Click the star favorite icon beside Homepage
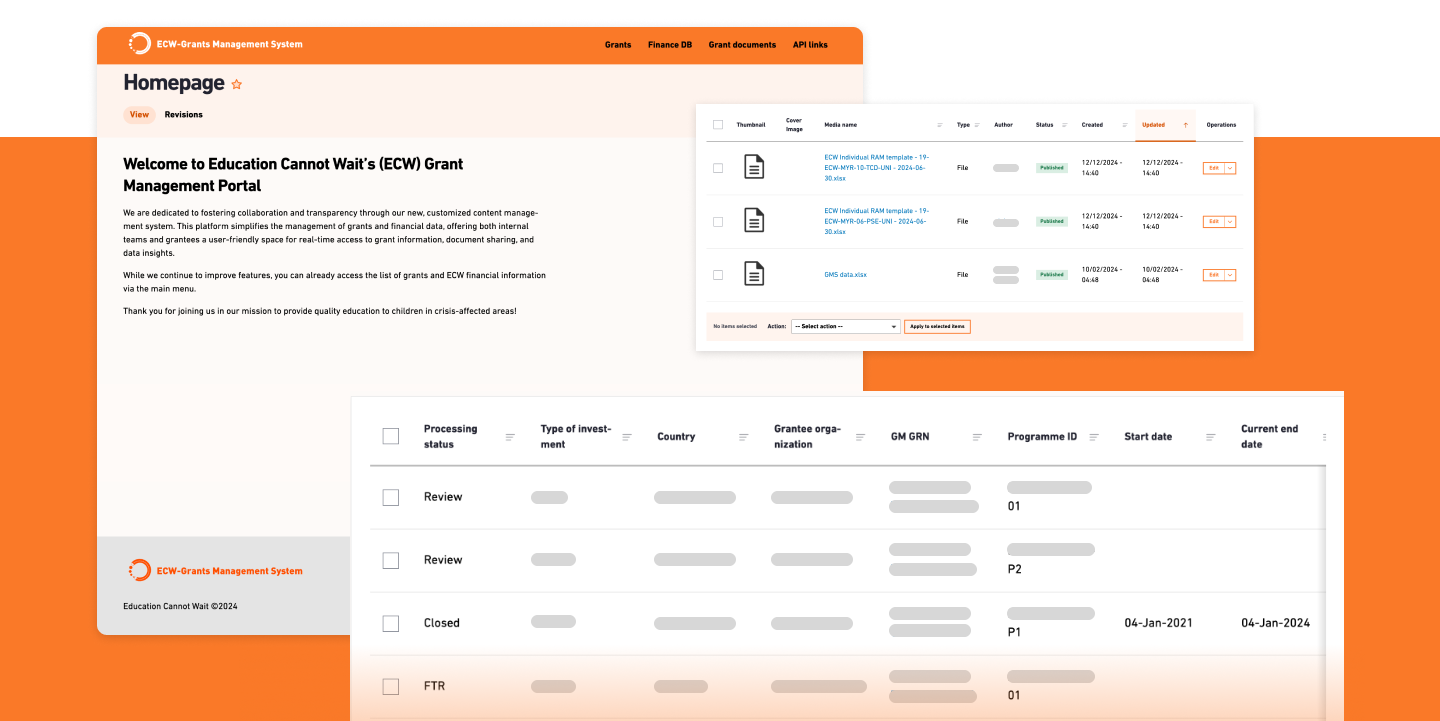The image size is (1440, 721). [x=237, y=85]
